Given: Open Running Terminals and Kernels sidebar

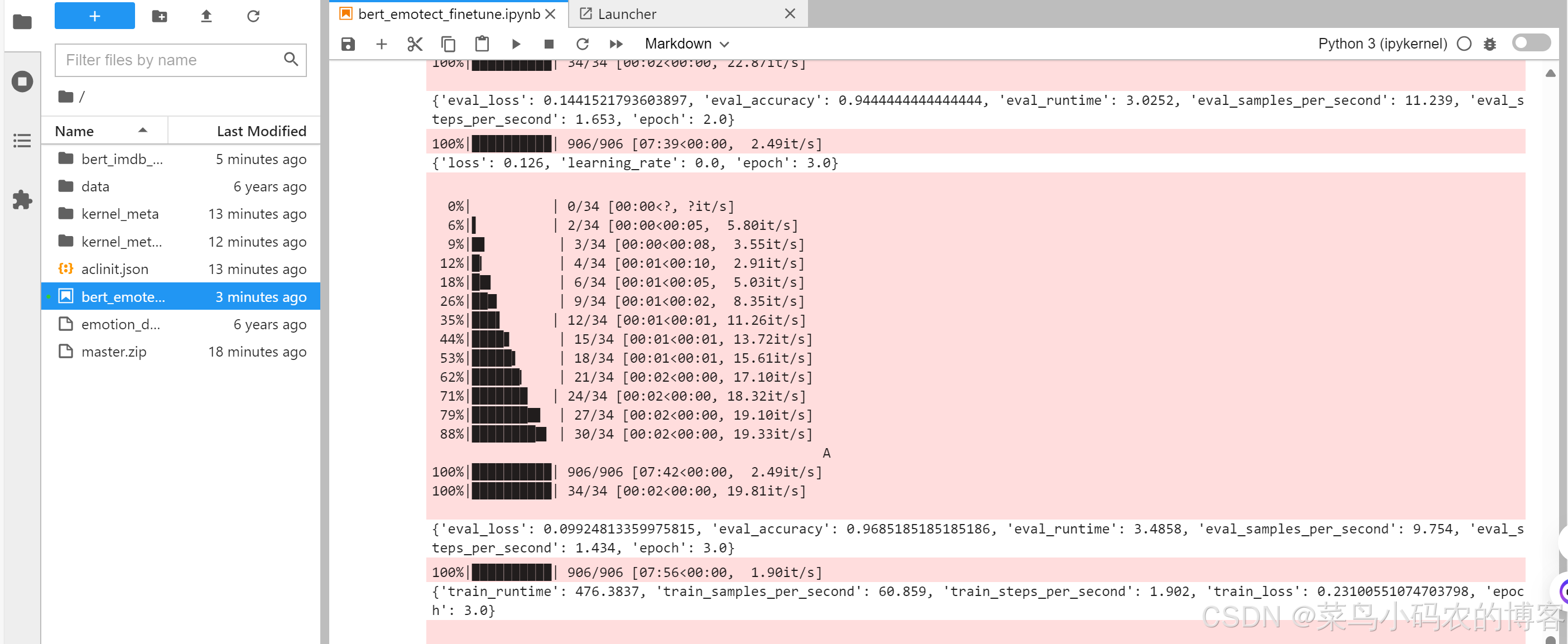Looking at the screenshot, I should [x=22, y=81].
